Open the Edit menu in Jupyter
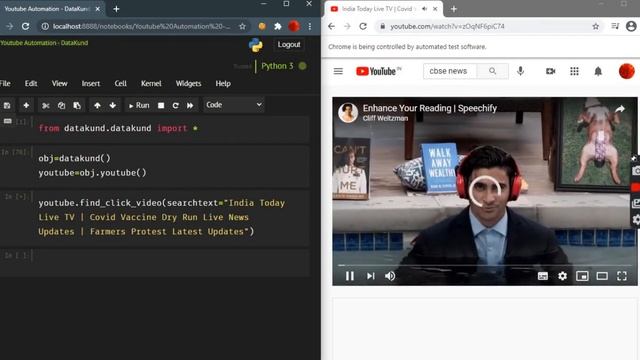Viewport: 640px width, 360px height. [x=31, y=83]
